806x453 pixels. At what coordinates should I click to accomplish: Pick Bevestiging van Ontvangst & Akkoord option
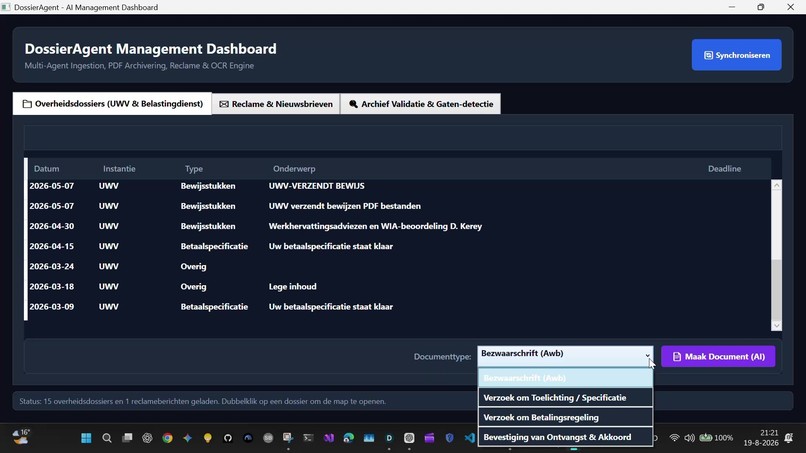click(x=565, y=437)
